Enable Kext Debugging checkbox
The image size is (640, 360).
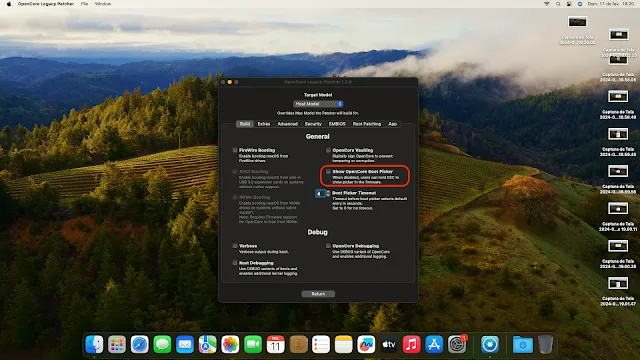point(235,263)
